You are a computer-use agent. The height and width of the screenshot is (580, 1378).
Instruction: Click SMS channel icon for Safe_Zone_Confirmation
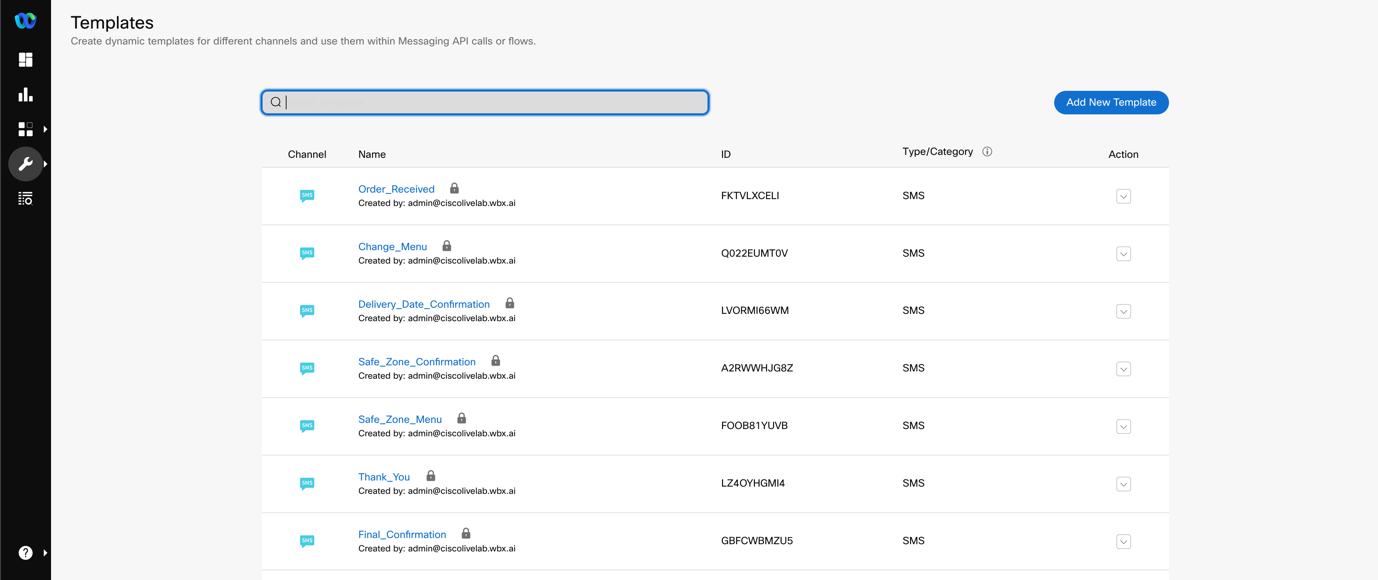click(307, 368)
